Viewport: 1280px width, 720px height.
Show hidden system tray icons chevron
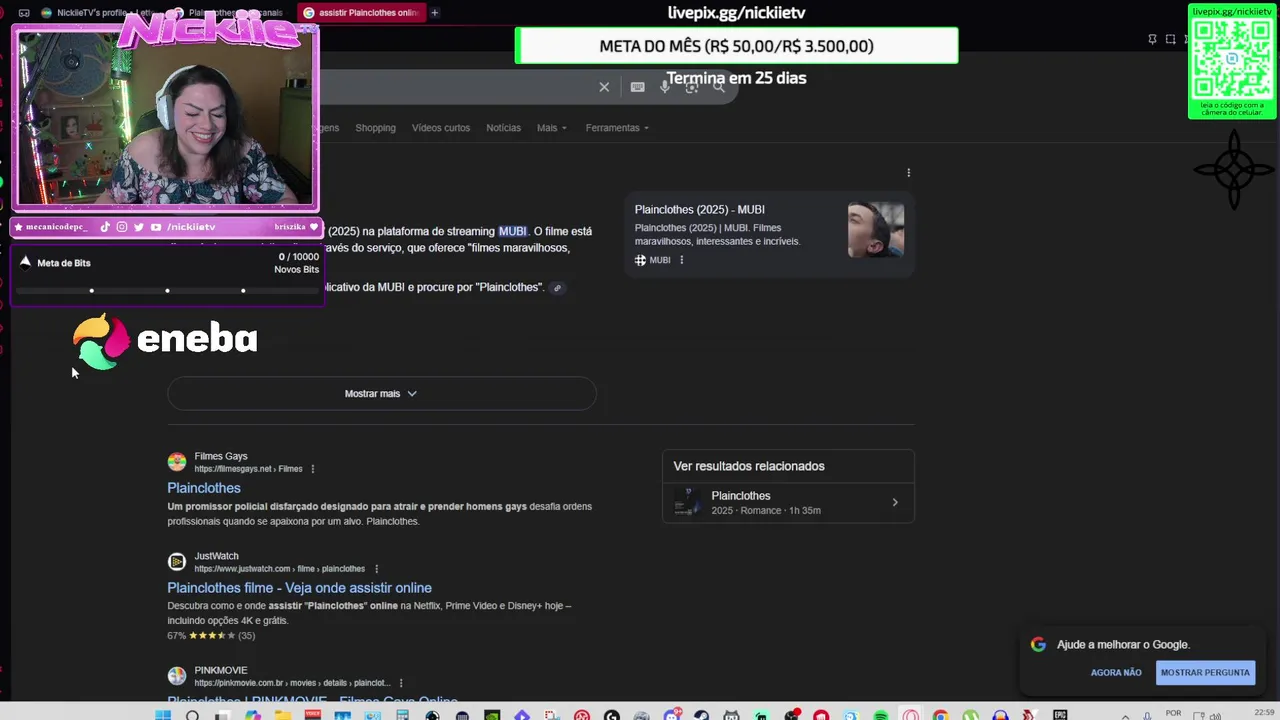[1127, 715]
